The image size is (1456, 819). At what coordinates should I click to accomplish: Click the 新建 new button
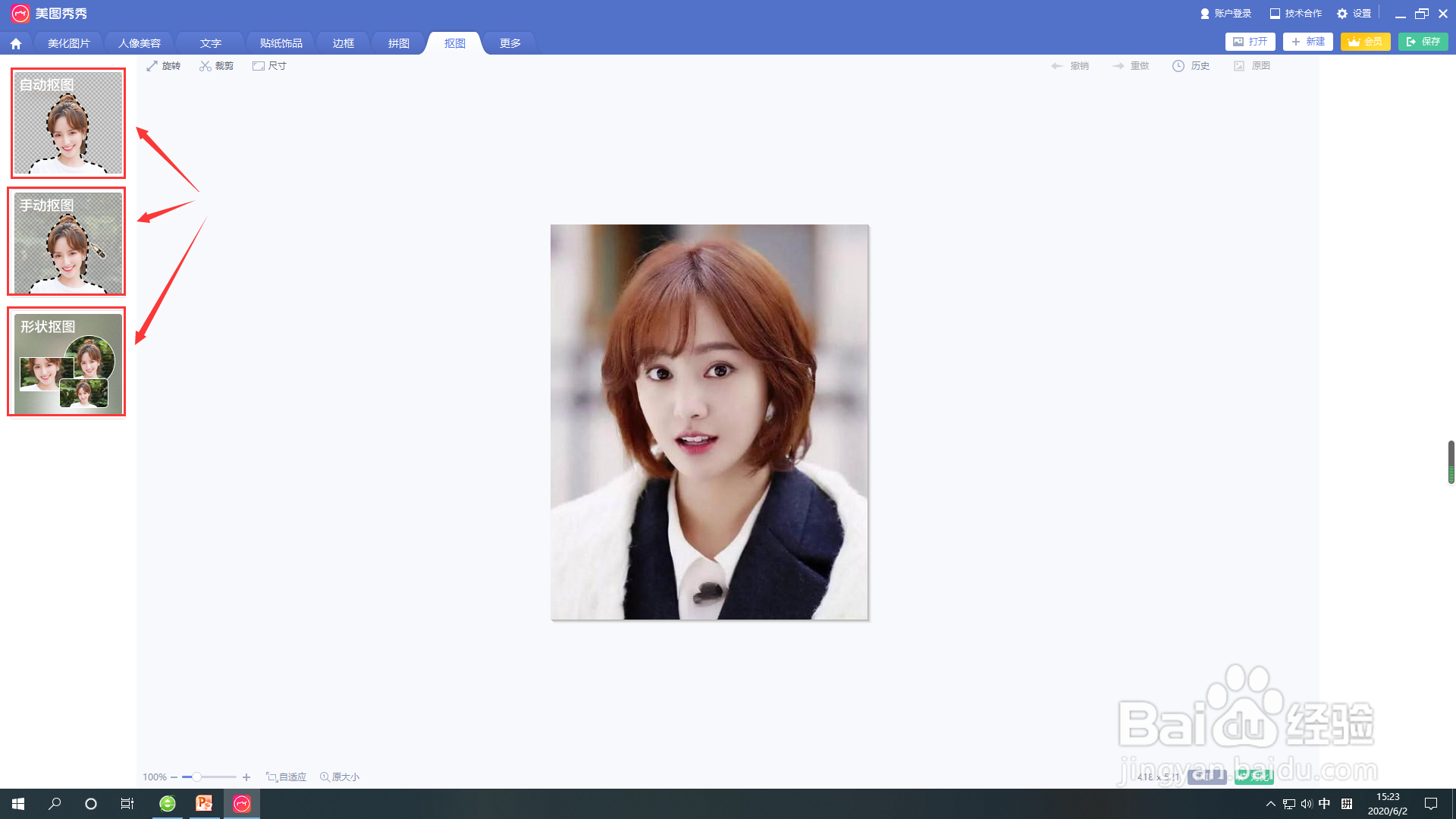point(1307,42)
